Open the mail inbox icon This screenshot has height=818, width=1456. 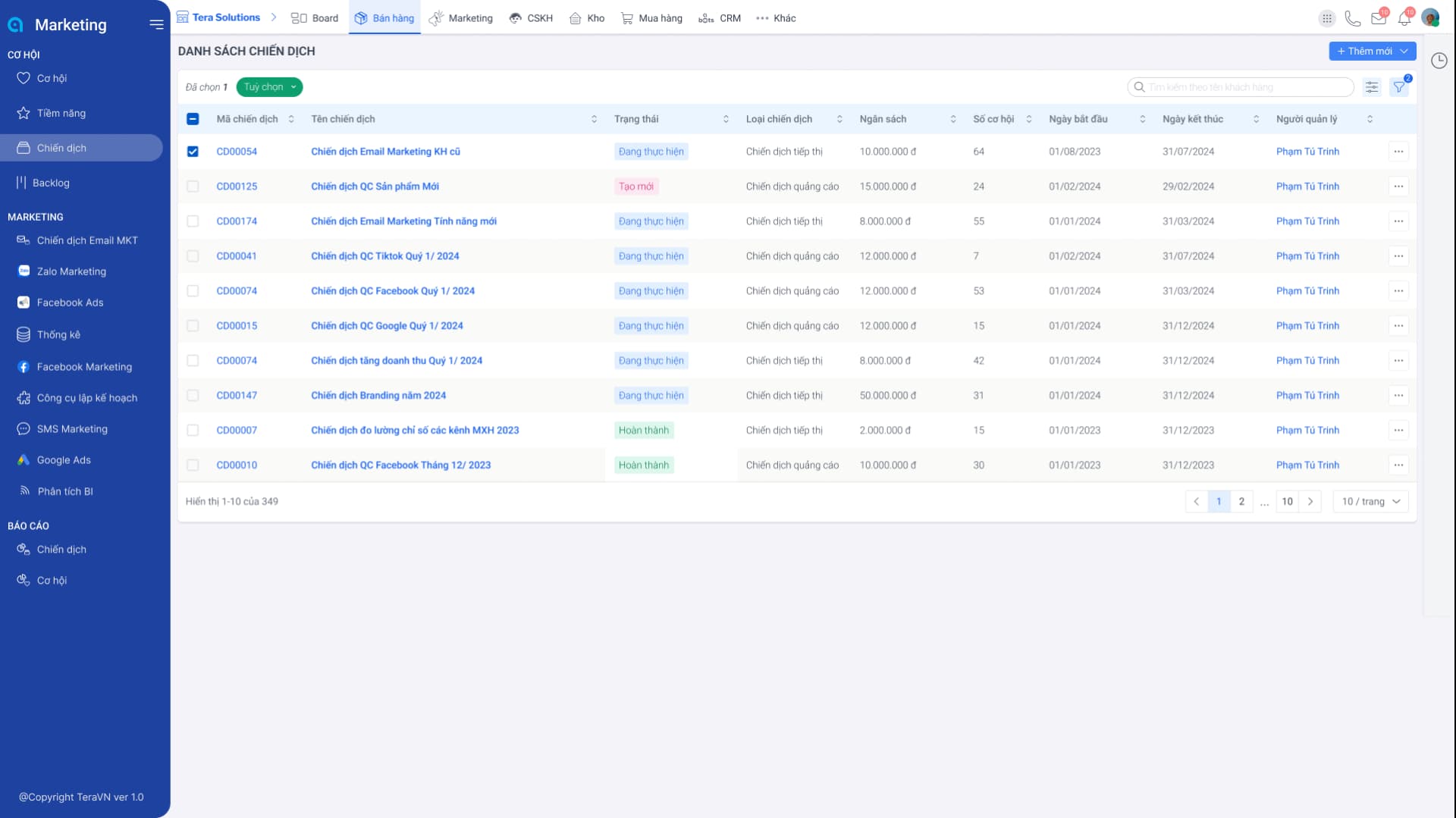click(x=1378, y=18)
